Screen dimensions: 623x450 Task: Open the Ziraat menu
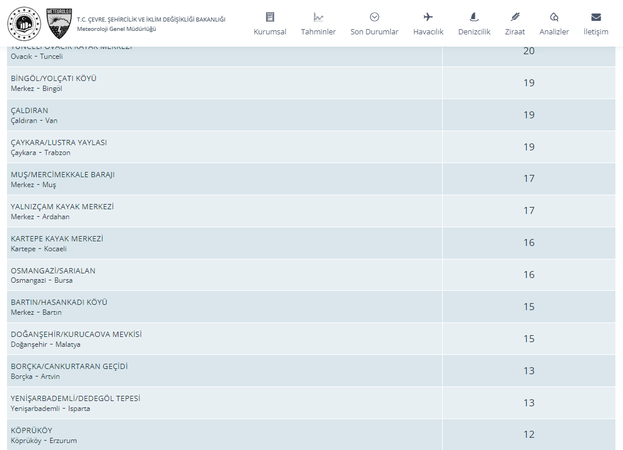515,32
